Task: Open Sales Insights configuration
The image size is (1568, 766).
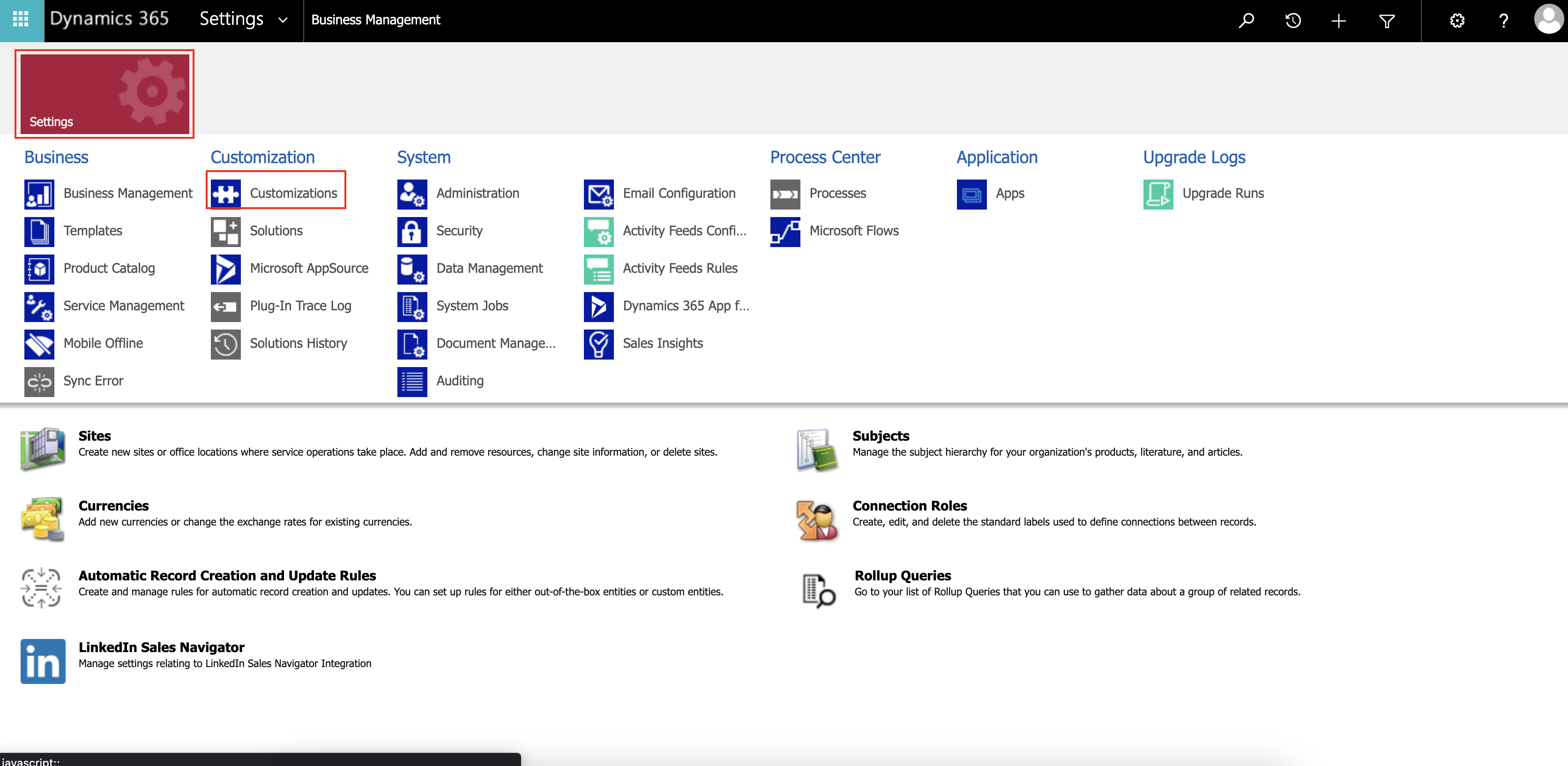Action: click(662, 342)
